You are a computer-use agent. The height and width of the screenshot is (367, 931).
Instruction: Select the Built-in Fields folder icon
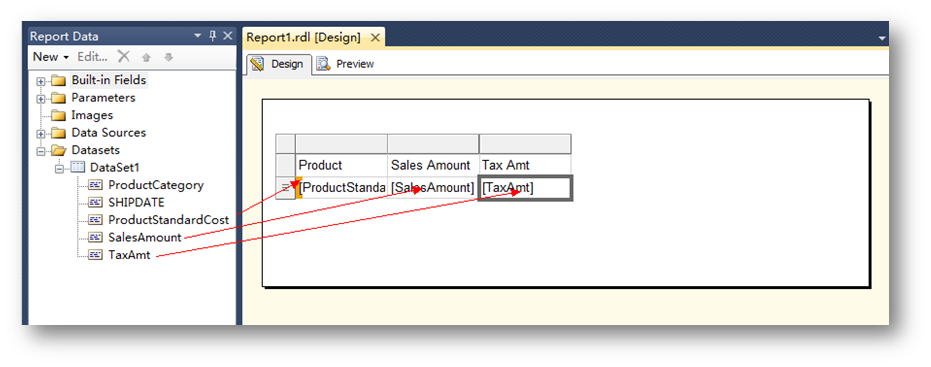[58, 81]
